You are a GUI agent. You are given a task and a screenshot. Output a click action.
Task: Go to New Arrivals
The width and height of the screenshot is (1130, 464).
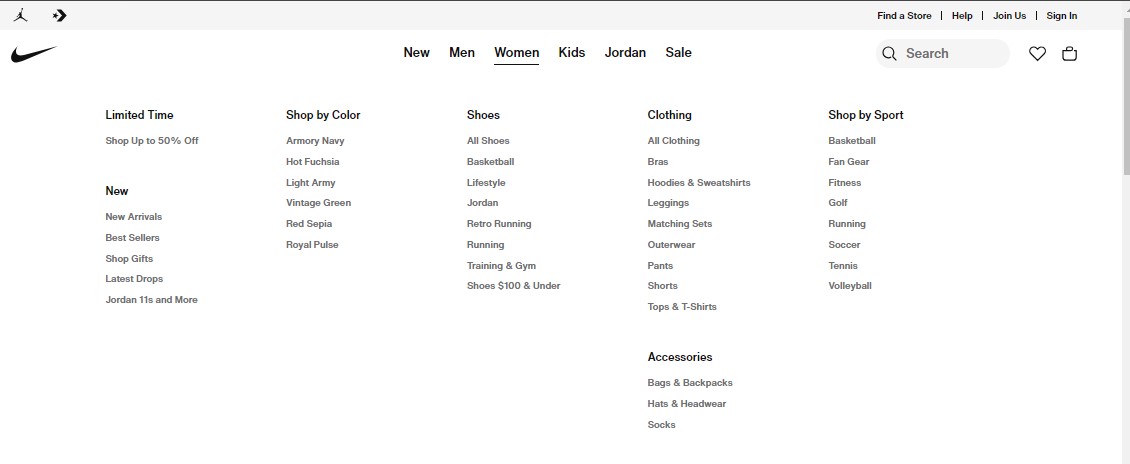click(x=133, y=217)
